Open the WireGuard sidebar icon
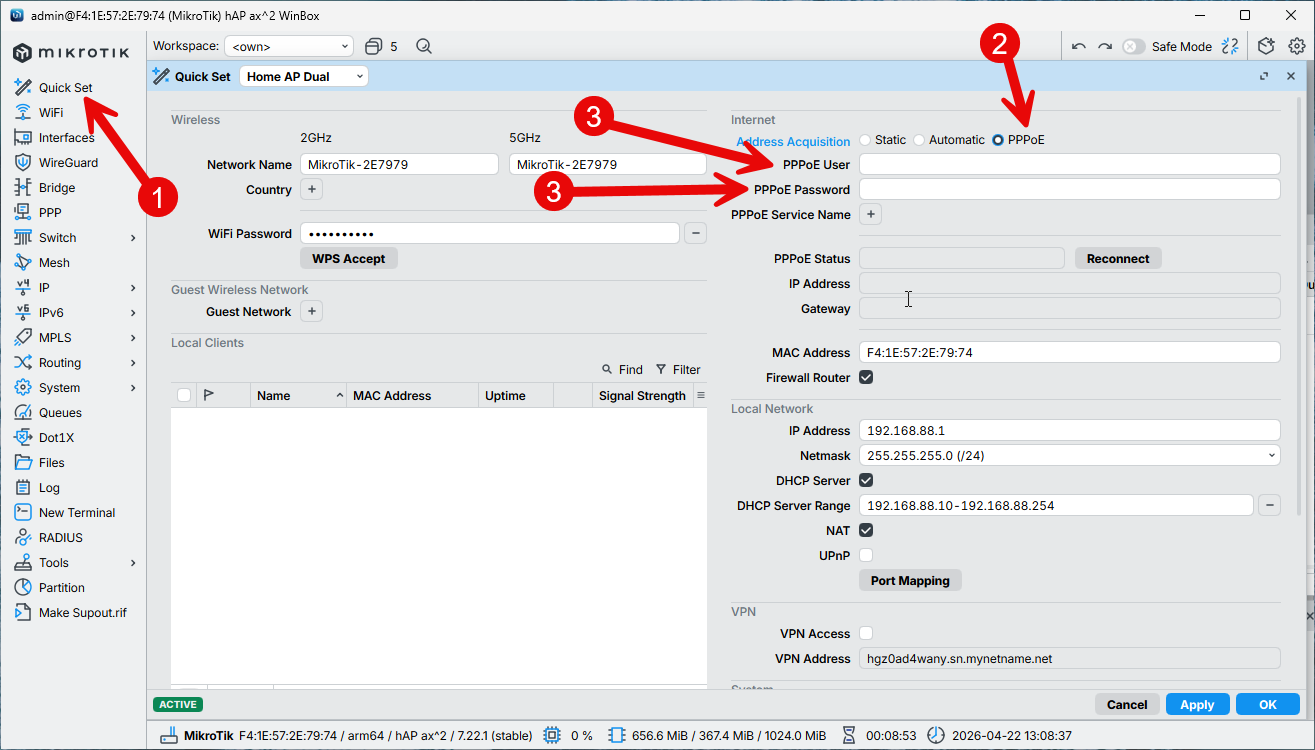This screenshot has width=1315, height=750. [x=22, y=162]
